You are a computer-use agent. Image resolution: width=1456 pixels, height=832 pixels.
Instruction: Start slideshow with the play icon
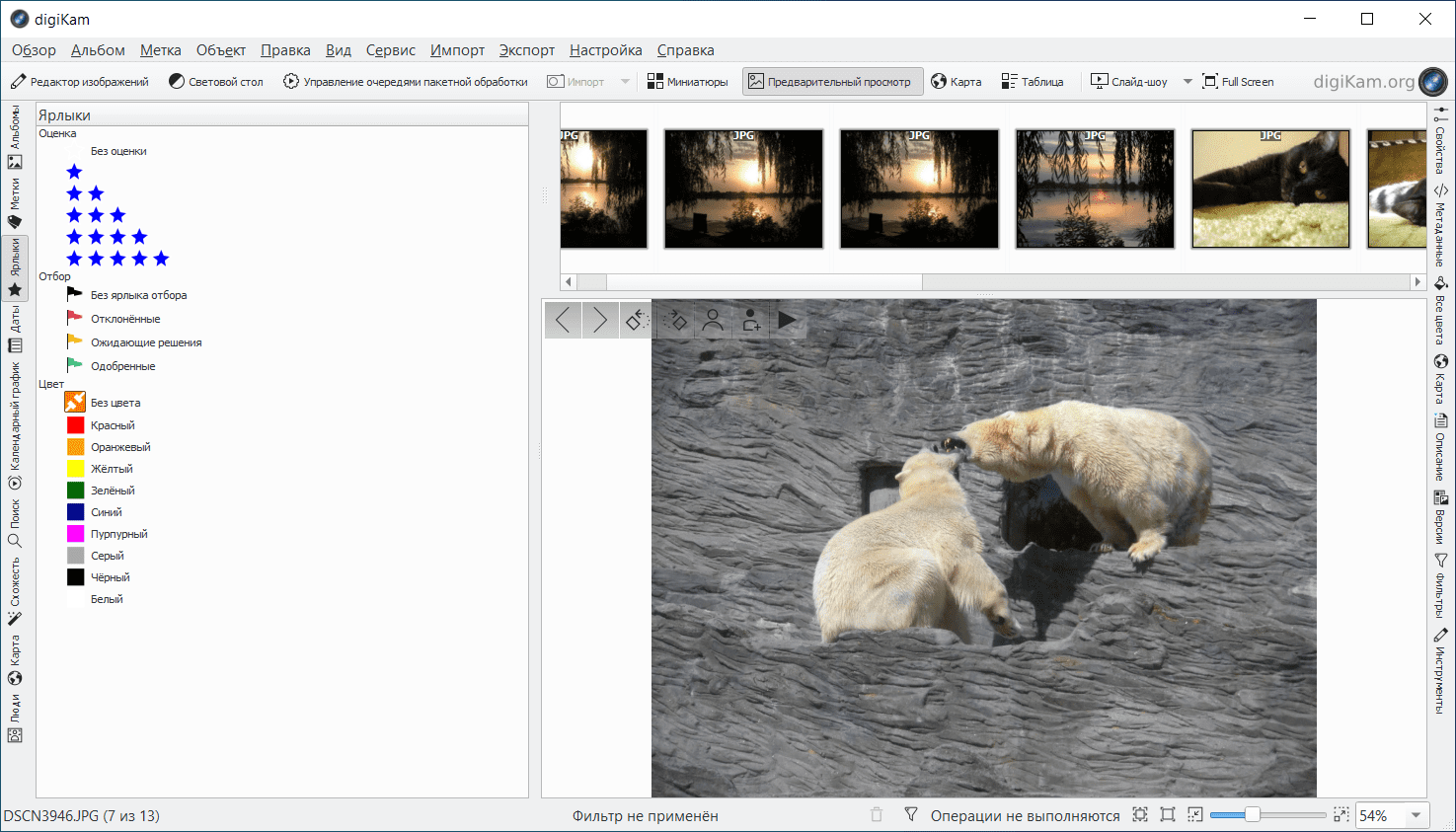click(x=787, y=320)
